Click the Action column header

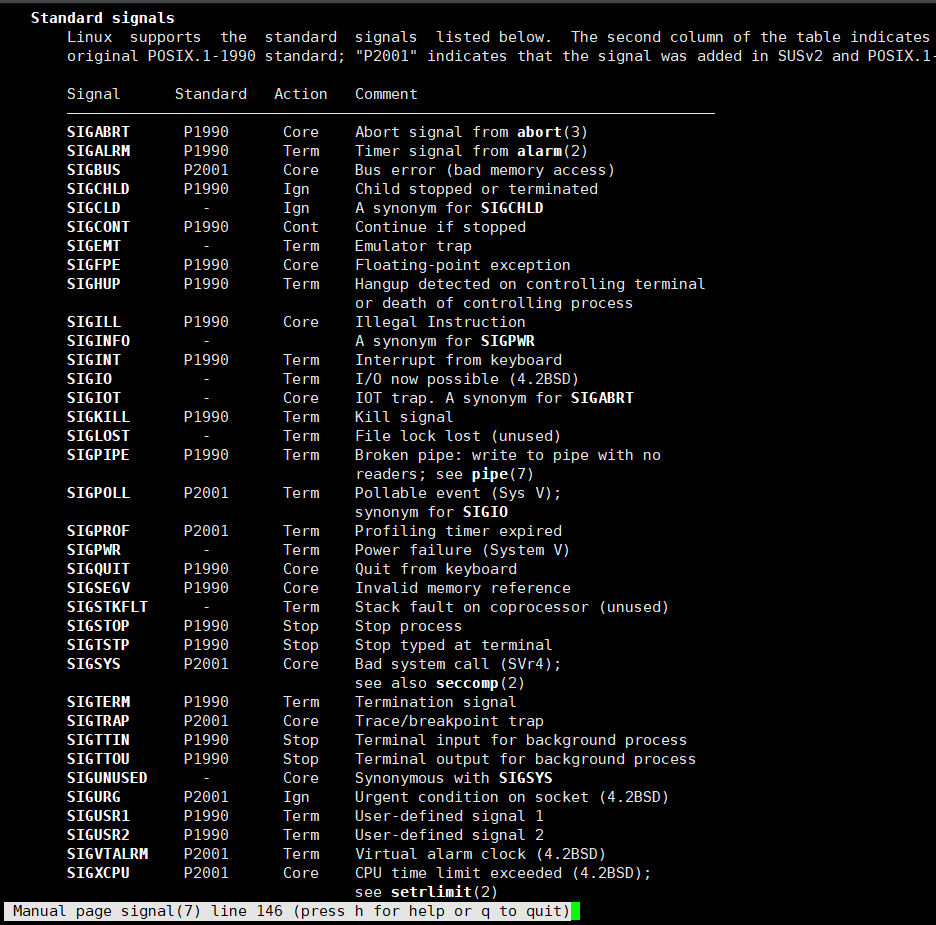coord(300,93)
